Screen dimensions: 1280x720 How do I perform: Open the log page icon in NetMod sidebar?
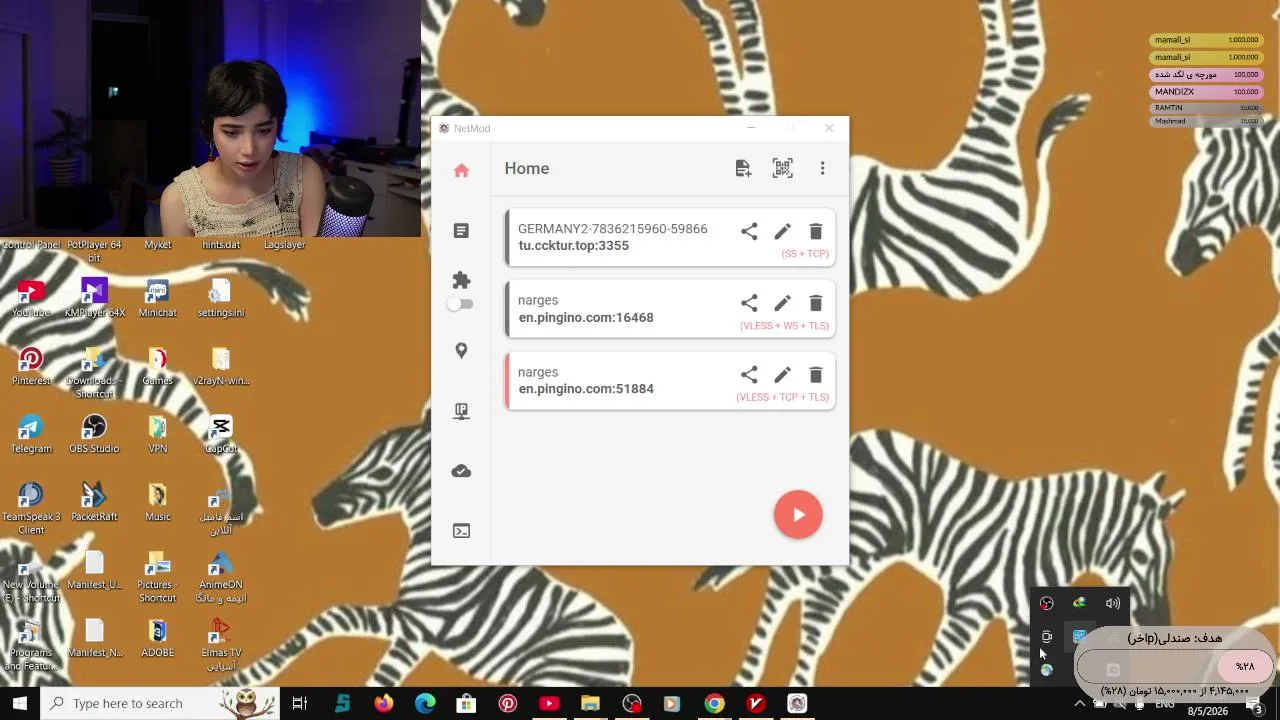coord(461,231)
